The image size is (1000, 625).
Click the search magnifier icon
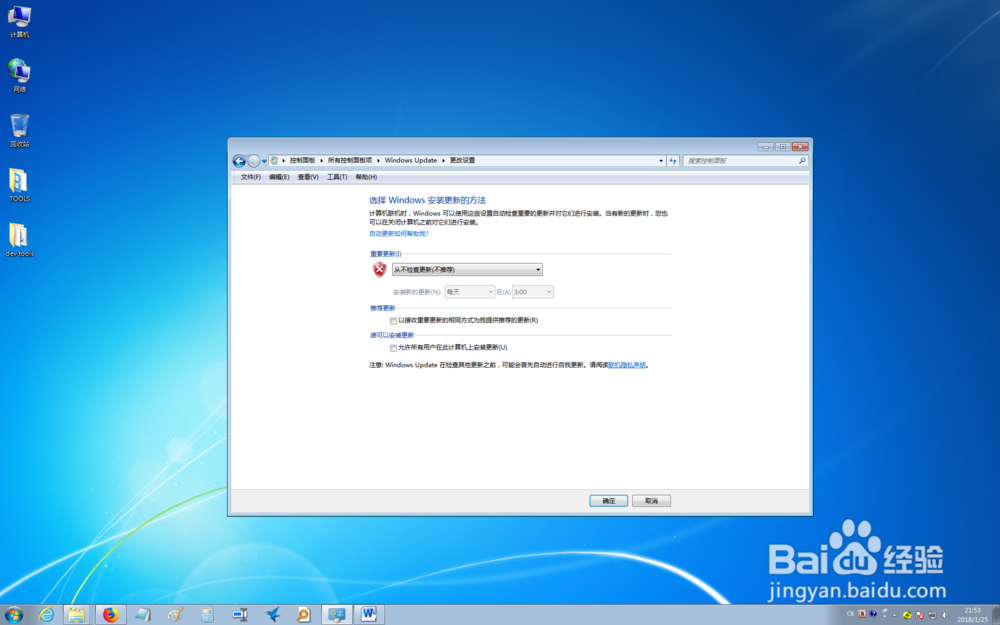pyautogui.click(x=802, y=161)
